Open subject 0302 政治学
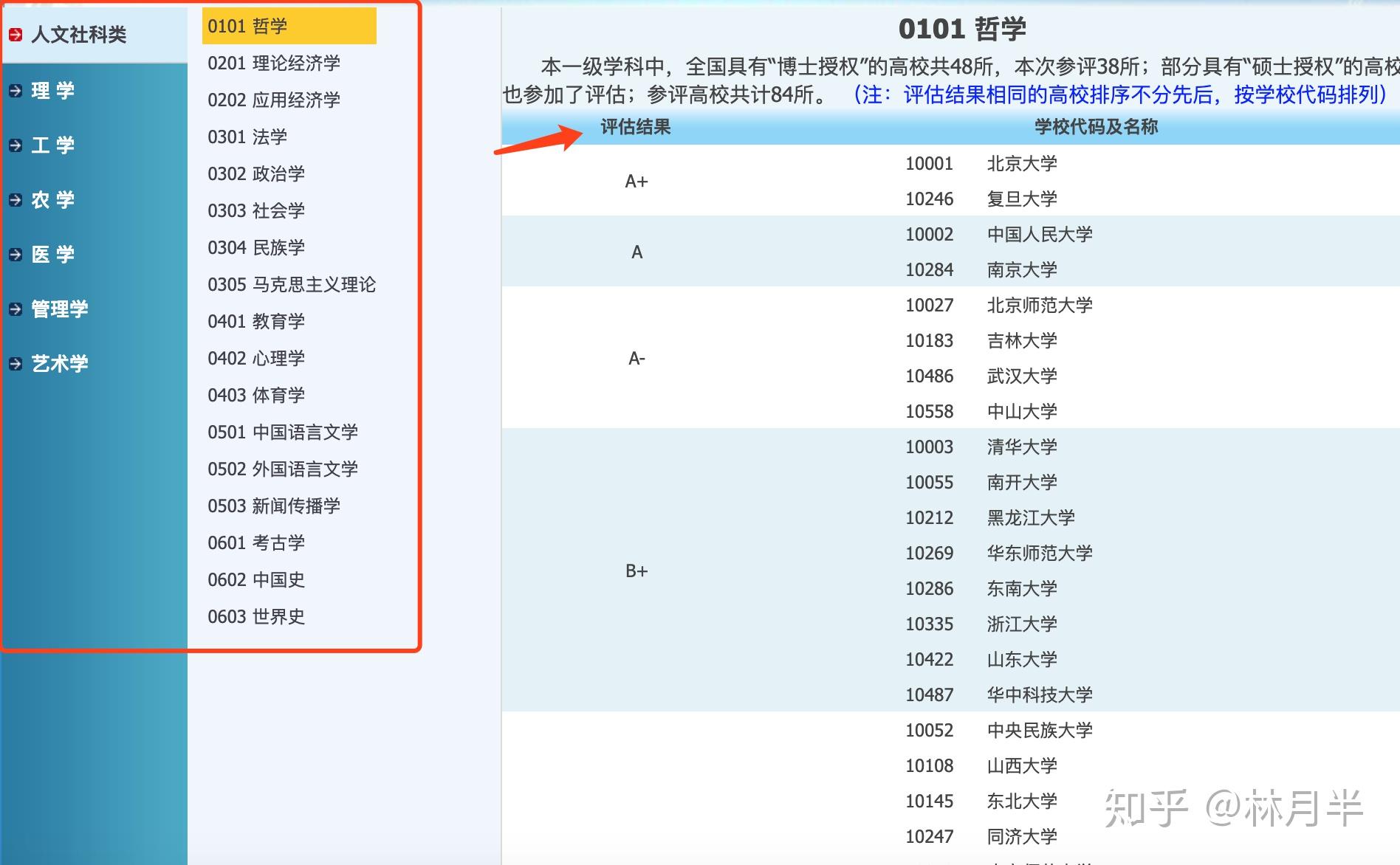Image resolution: width=1400 pixels, height=865 pixels. [x=256, y=173]
